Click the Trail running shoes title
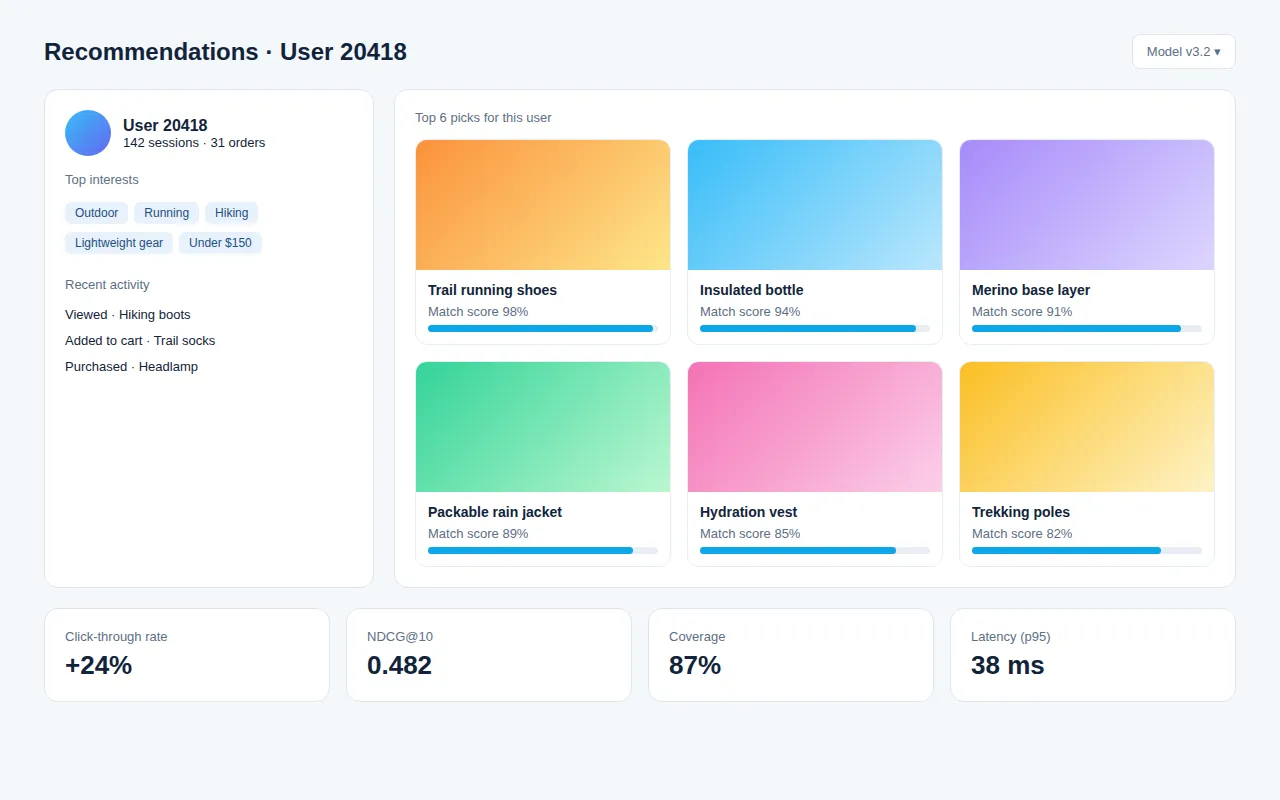This screenshot has height=800, width=1280. coord(492,290)
